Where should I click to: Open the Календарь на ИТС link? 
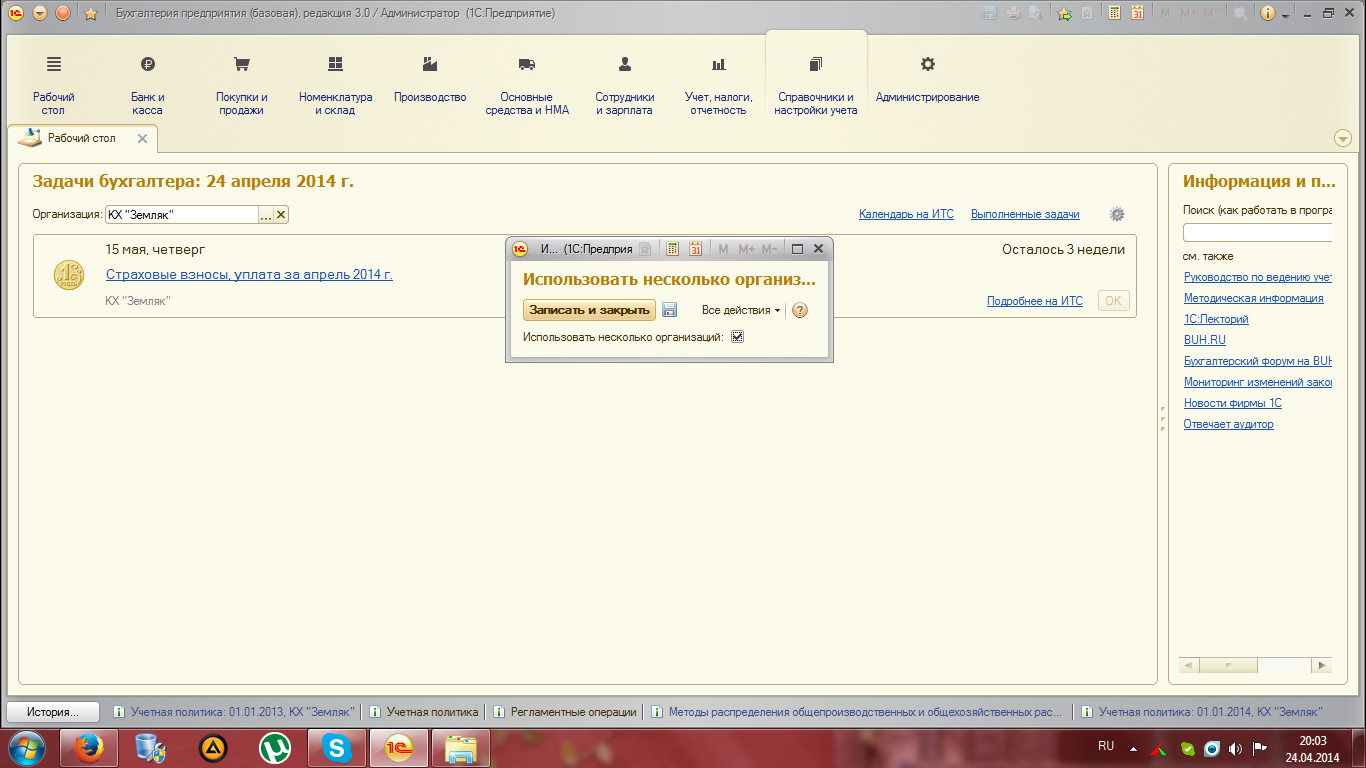click(906, 214)
